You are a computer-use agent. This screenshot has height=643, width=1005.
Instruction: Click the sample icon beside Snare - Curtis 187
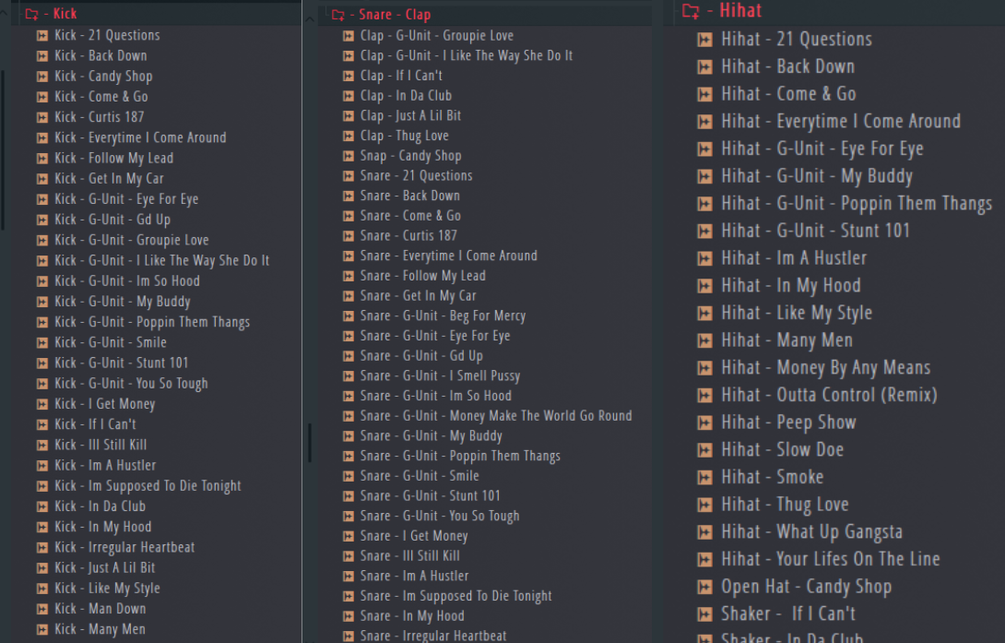click(x=349, y=236)
